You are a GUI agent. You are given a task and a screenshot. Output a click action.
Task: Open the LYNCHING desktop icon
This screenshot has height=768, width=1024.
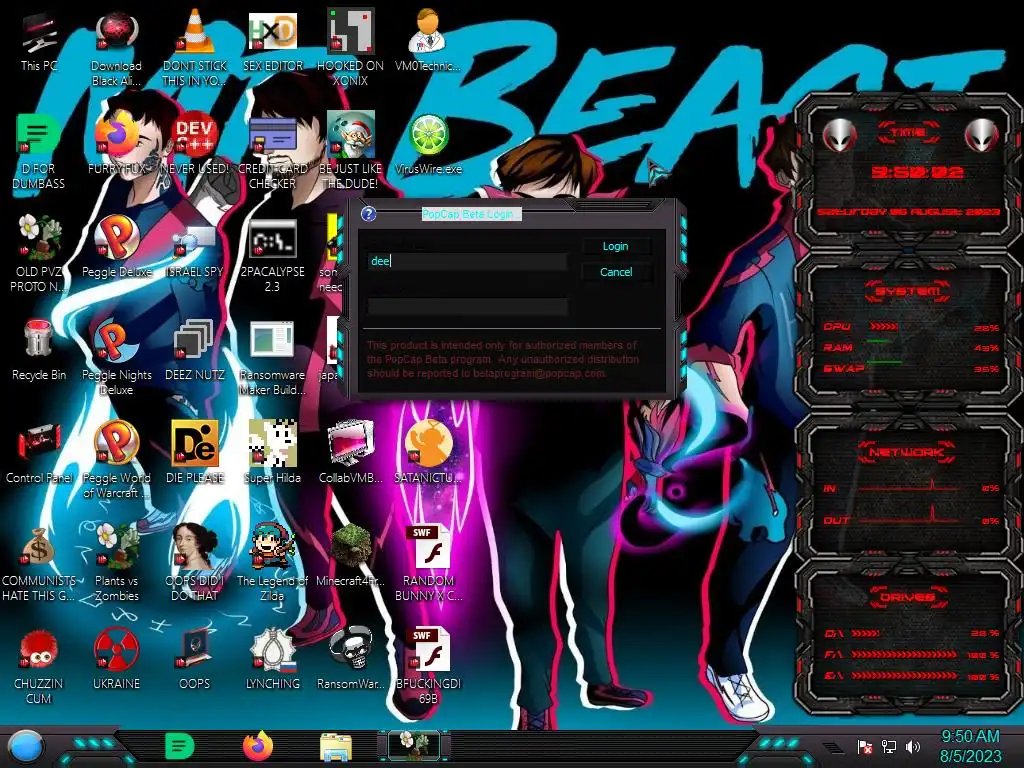(272, 658)
